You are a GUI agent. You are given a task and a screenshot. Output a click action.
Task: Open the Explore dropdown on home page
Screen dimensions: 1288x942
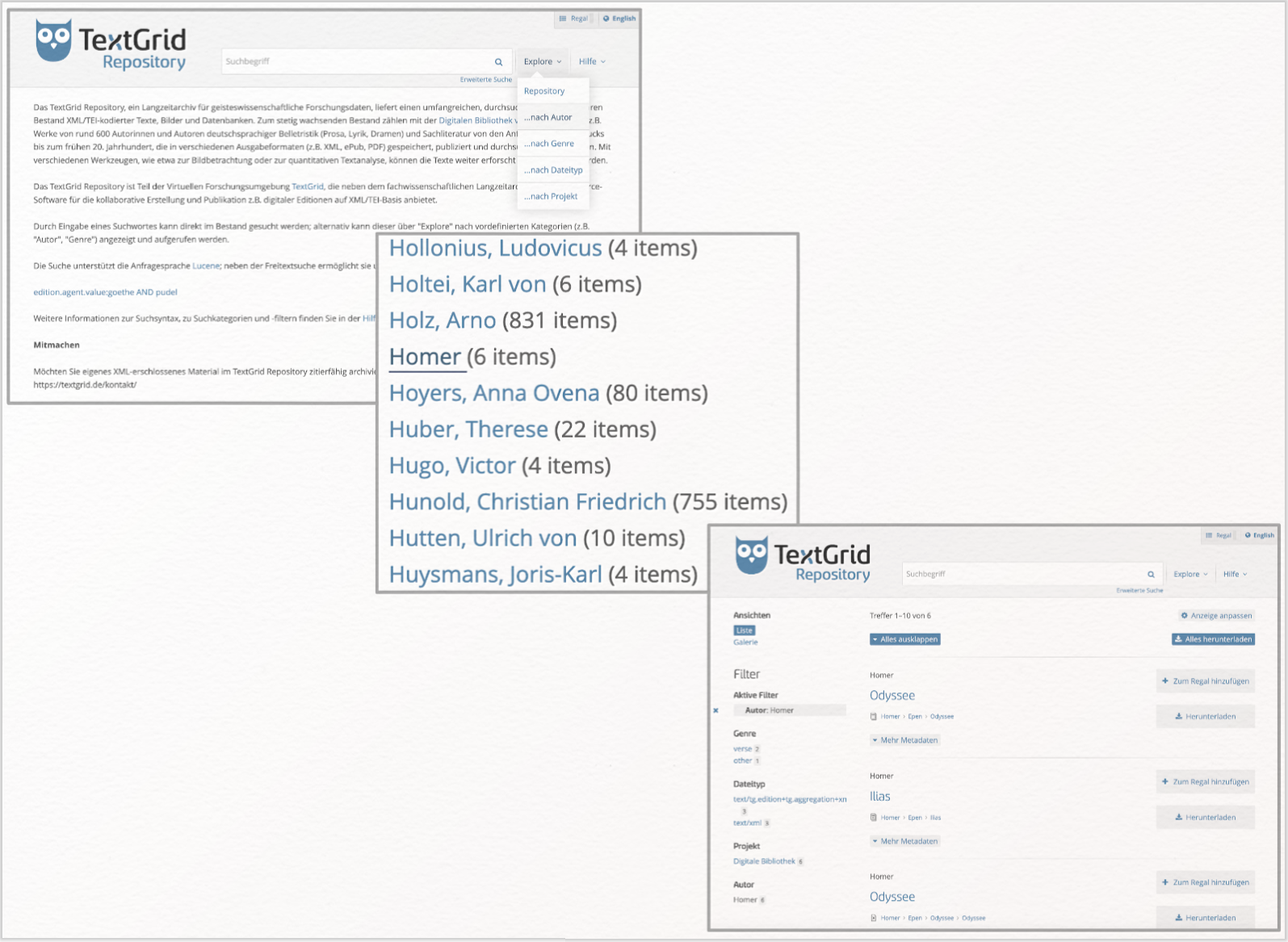tap(542, 61)
